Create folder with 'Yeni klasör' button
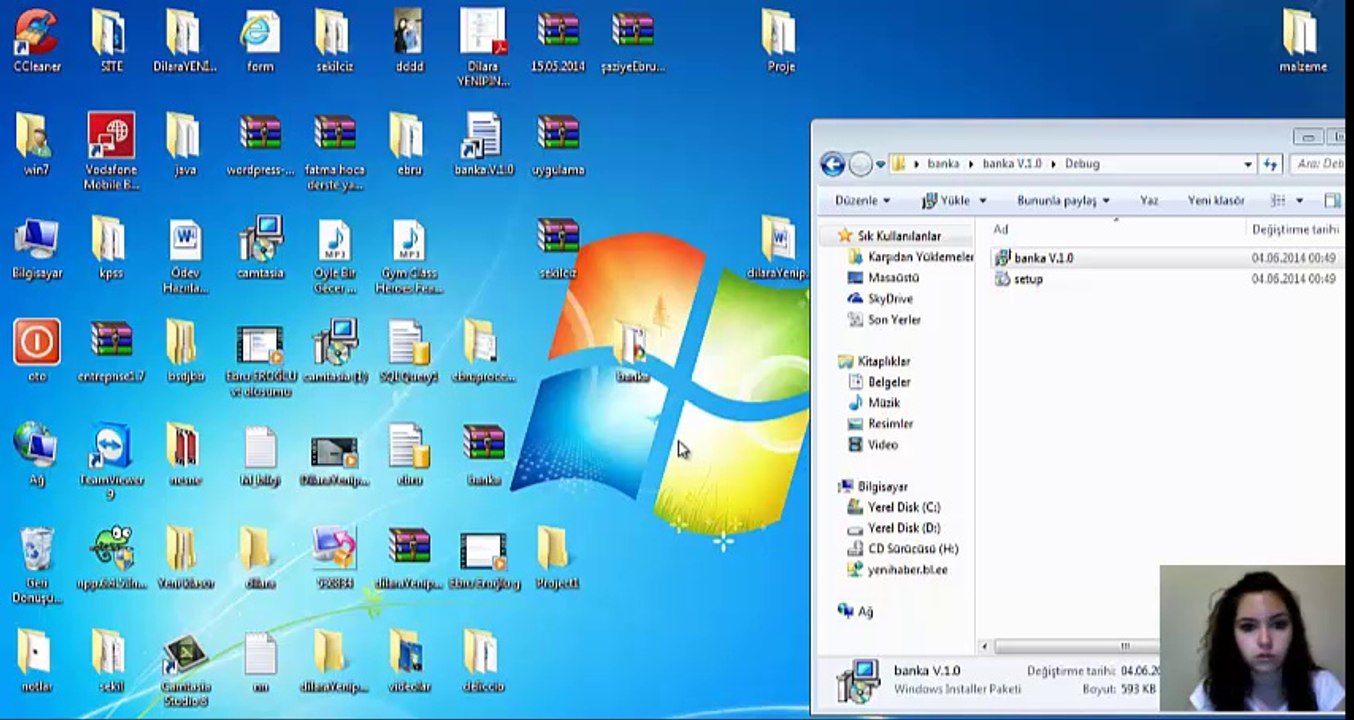 point(1216,201)
